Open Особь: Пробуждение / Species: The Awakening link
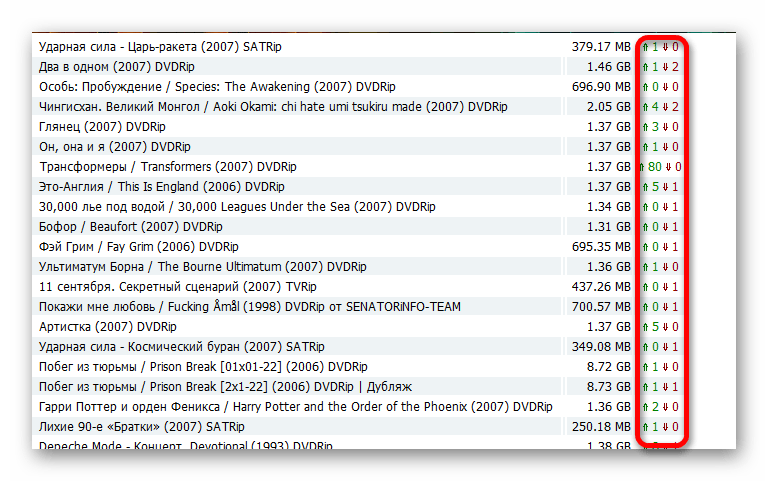This screenshot has width=768, height=481. click(217, 87)
